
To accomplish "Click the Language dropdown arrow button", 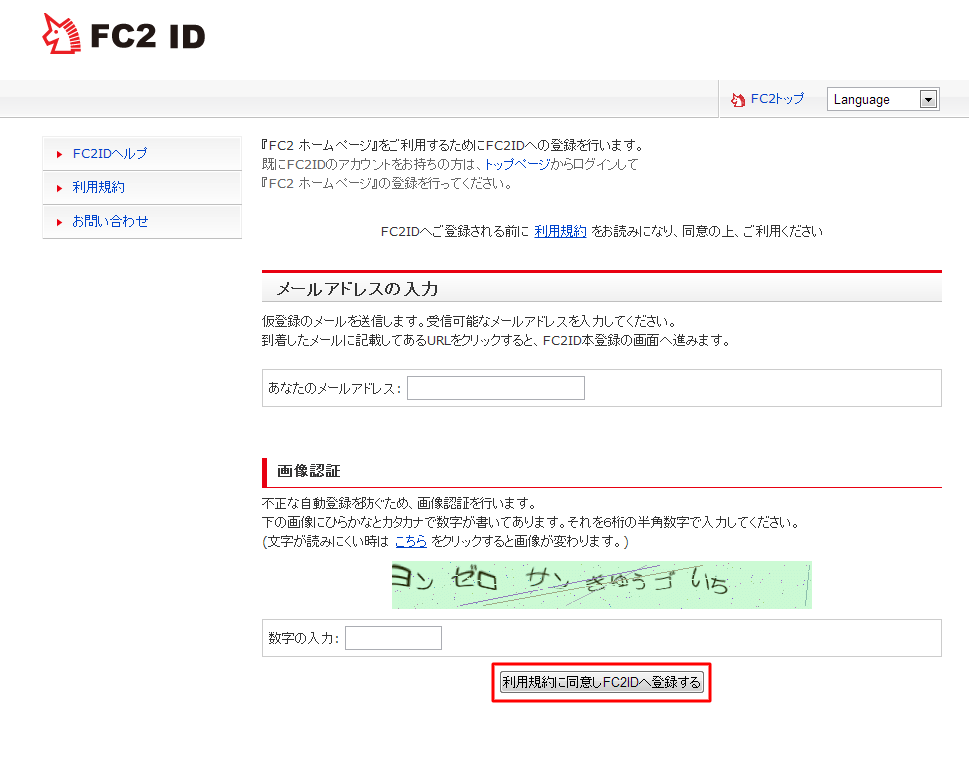I will point(928,99).
